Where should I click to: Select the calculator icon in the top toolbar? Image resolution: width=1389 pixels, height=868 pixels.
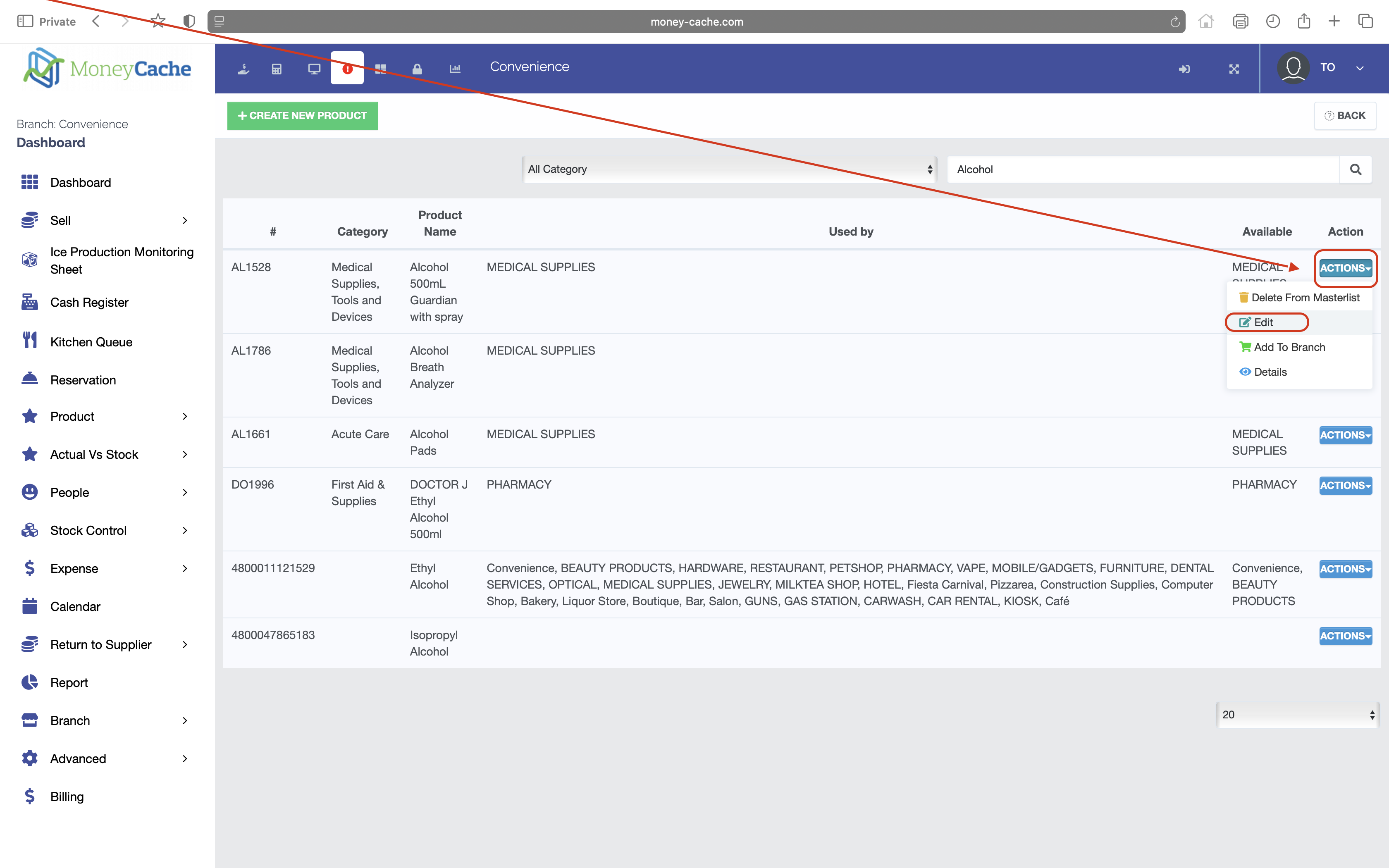277,68
